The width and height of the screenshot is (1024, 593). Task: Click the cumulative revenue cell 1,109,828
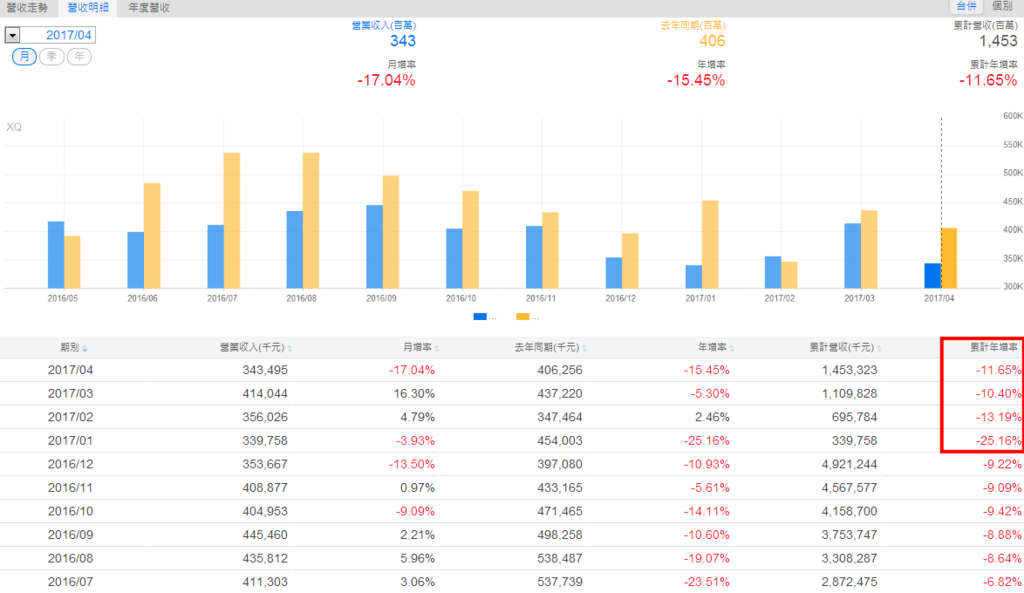click(850, 394)
